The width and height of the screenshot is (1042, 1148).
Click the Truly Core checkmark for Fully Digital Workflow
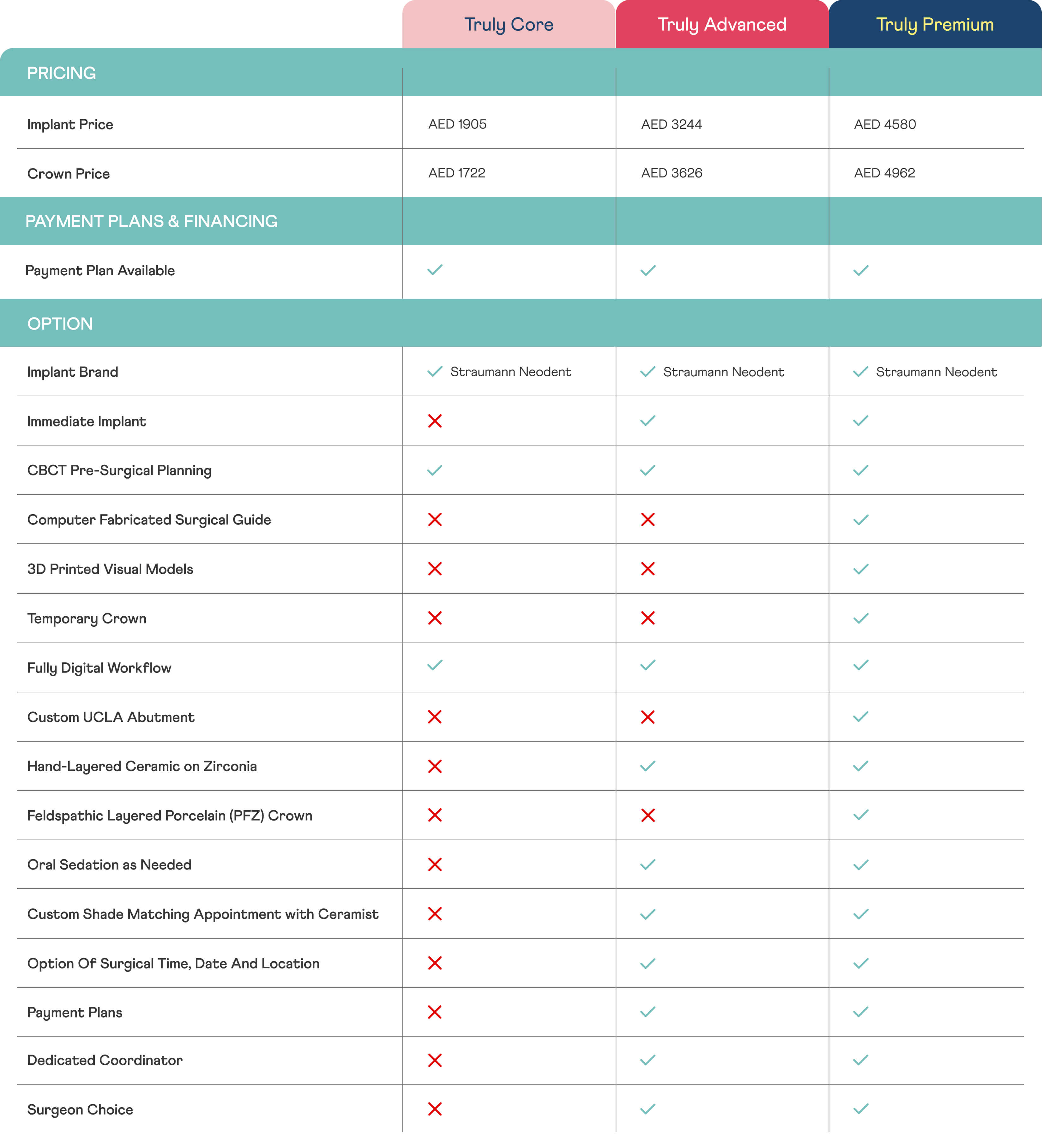pos(435,665)
